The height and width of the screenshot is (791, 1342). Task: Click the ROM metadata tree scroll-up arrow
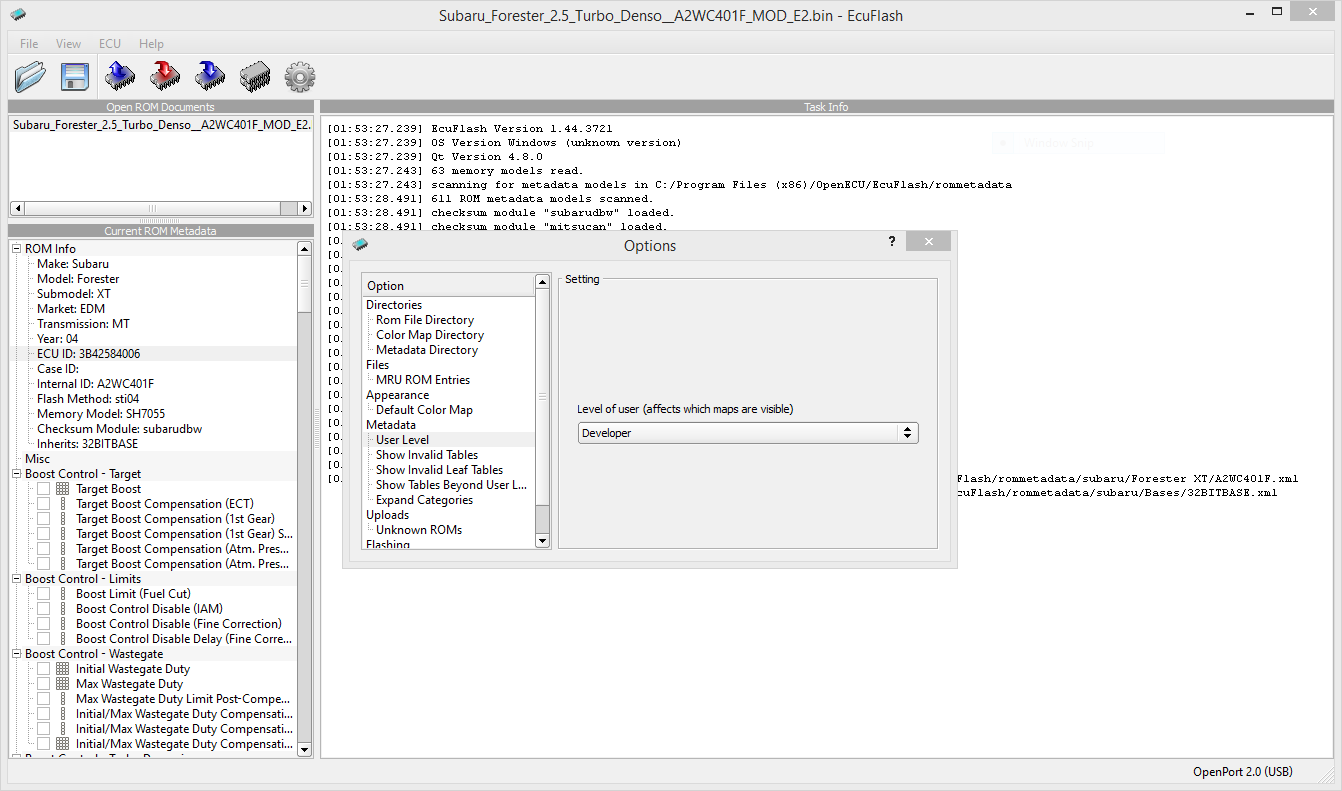pos(305,248)
